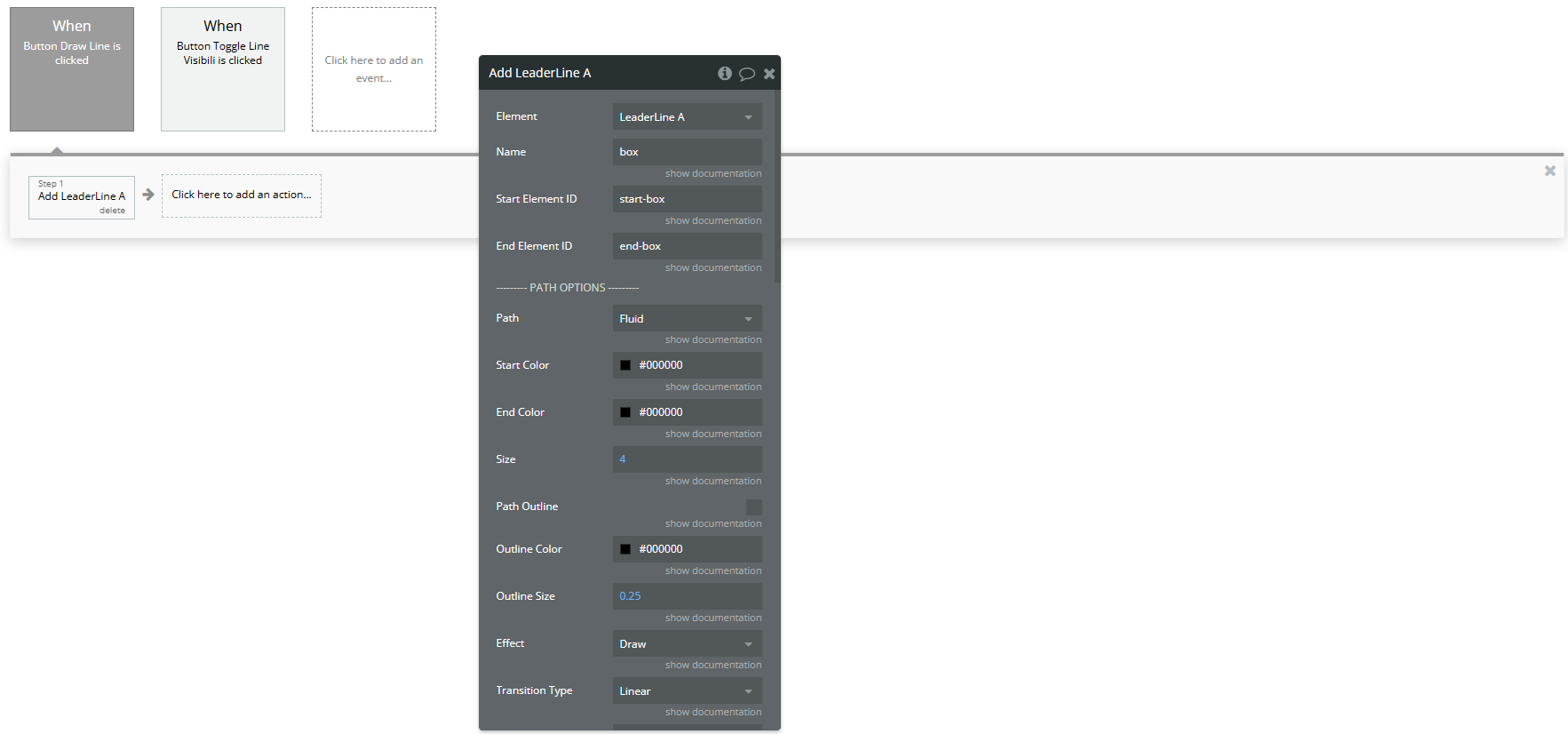The height and width of the screenshot is (734, 1568).
Task: Open comment bubble icon in panel header
Action: (747, 74)
